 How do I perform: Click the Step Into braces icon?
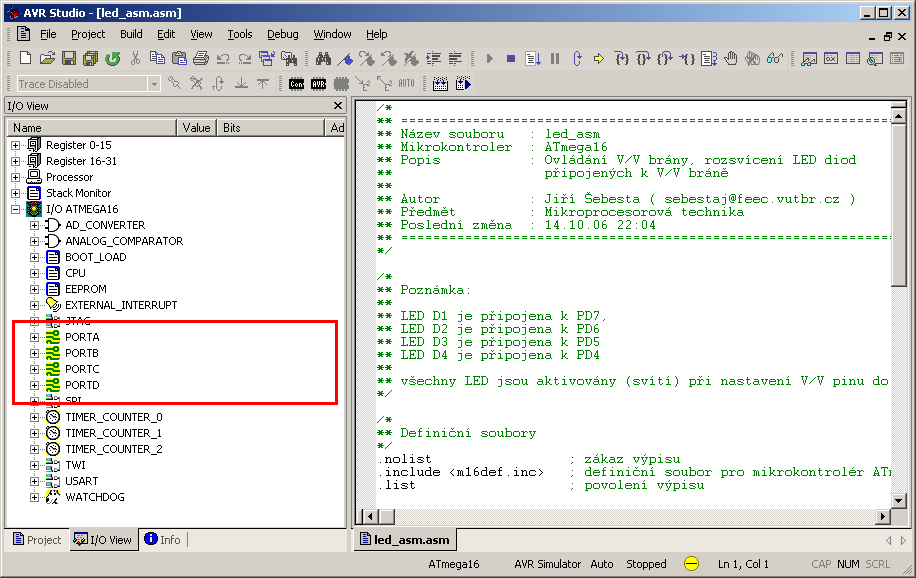click(x=622, y=58)
